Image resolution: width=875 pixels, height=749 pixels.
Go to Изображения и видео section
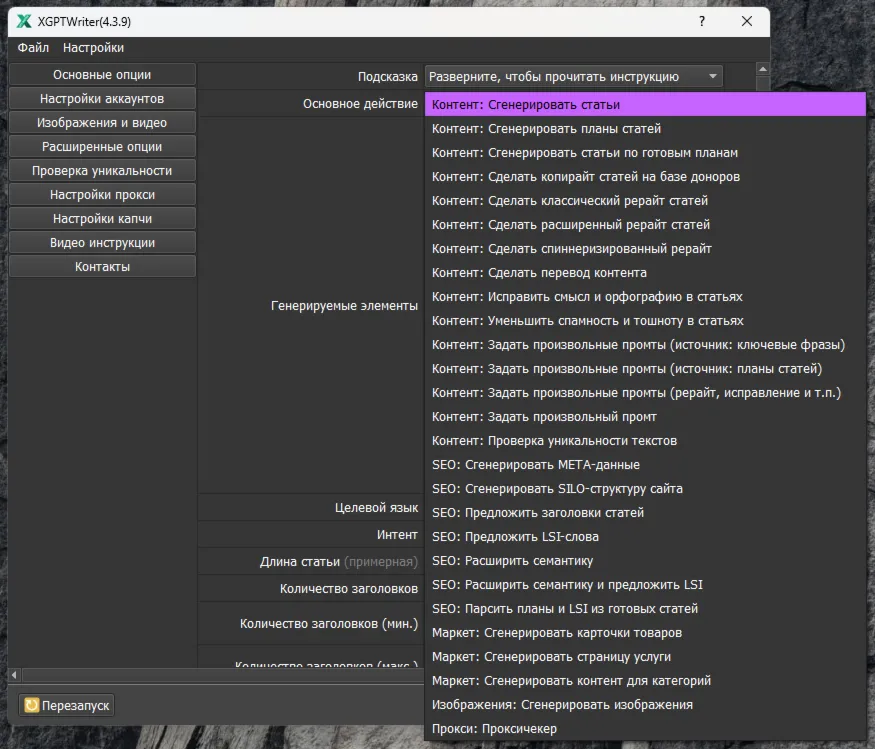click(102, 123)
